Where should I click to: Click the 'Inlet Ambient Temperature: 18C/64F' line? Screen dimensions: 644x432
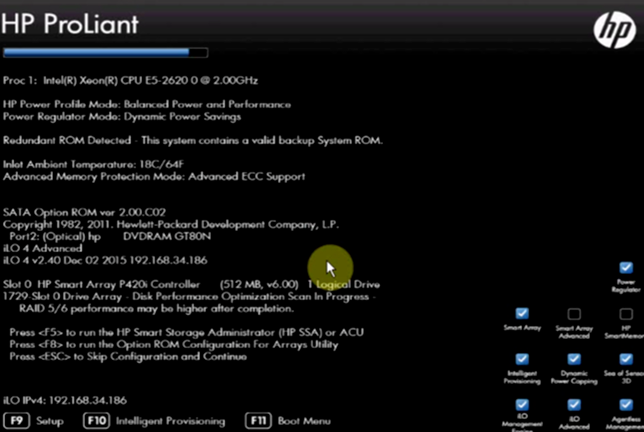click(93, 164)
